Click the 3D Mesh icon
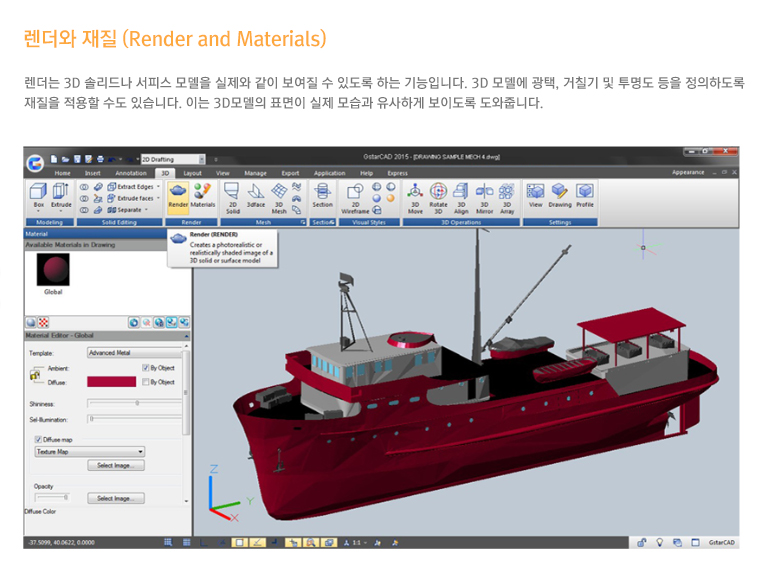760x580 pixels. coord(280,192)
